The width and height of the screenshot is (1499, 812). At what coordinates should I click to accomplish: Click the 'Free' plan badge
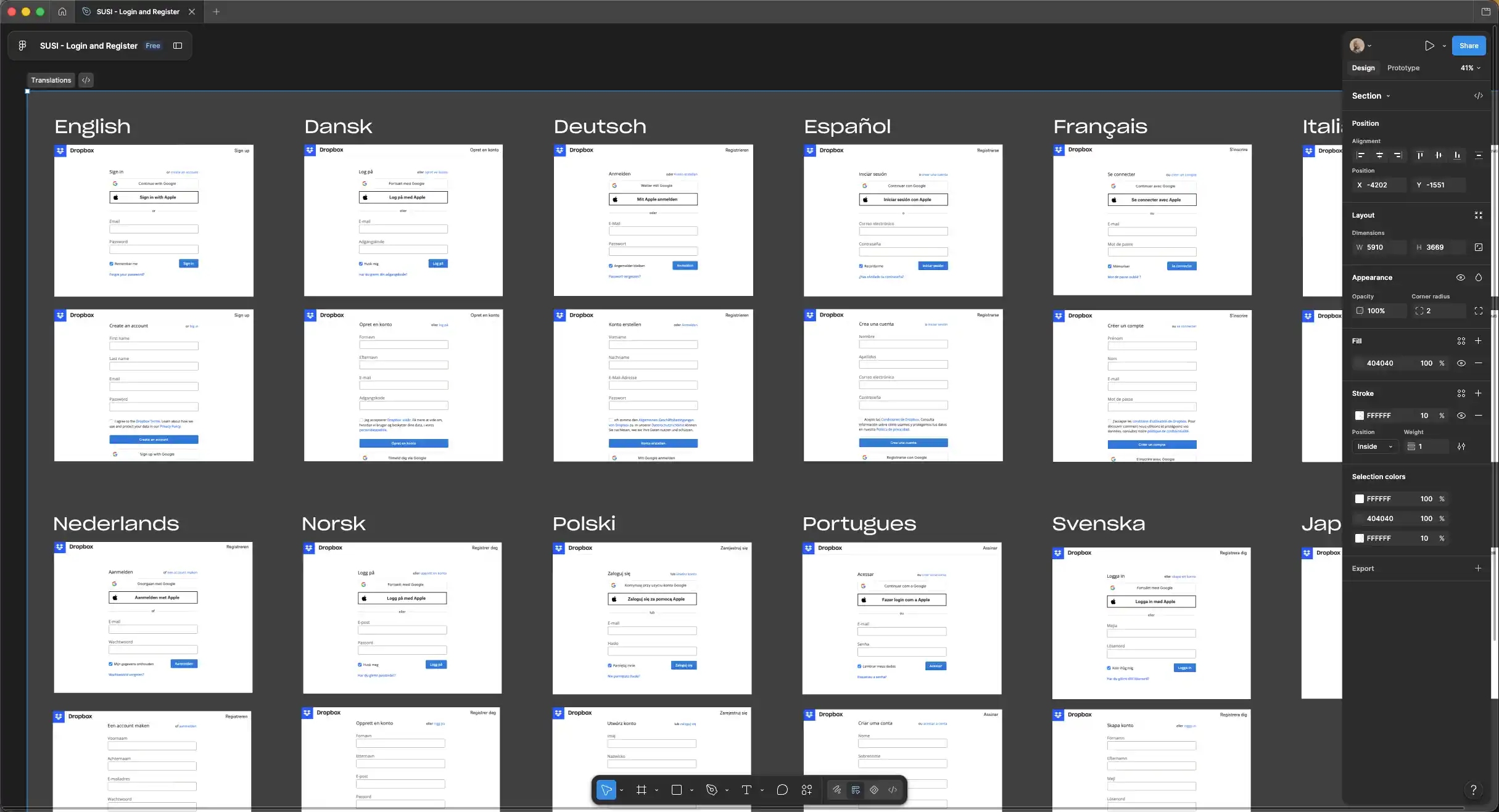point(153,46)
